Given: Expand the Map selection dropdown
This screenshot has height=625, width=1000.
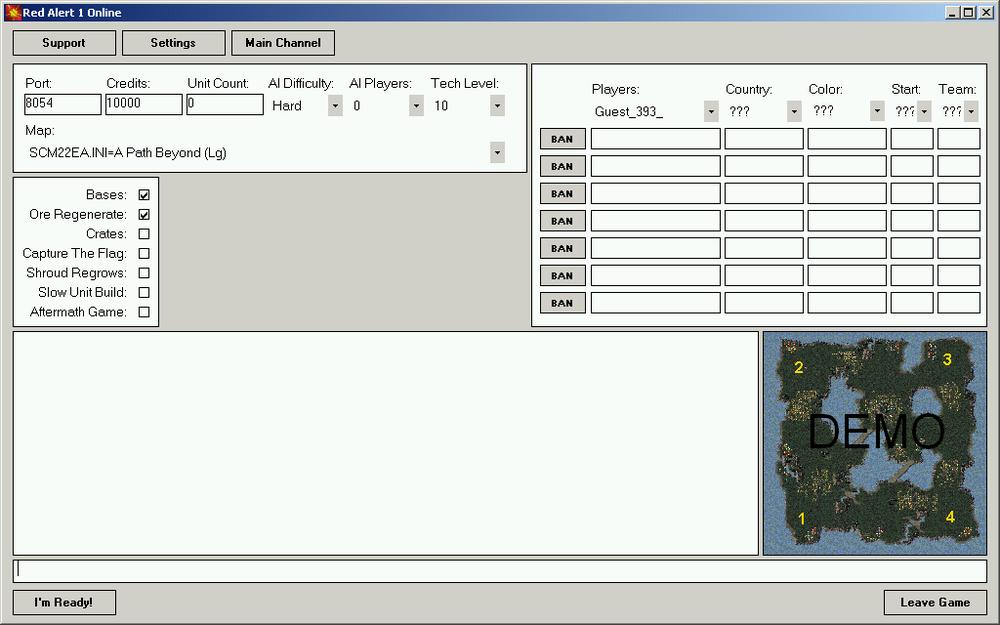Looking at the screenshot, I should click(497, 152).
